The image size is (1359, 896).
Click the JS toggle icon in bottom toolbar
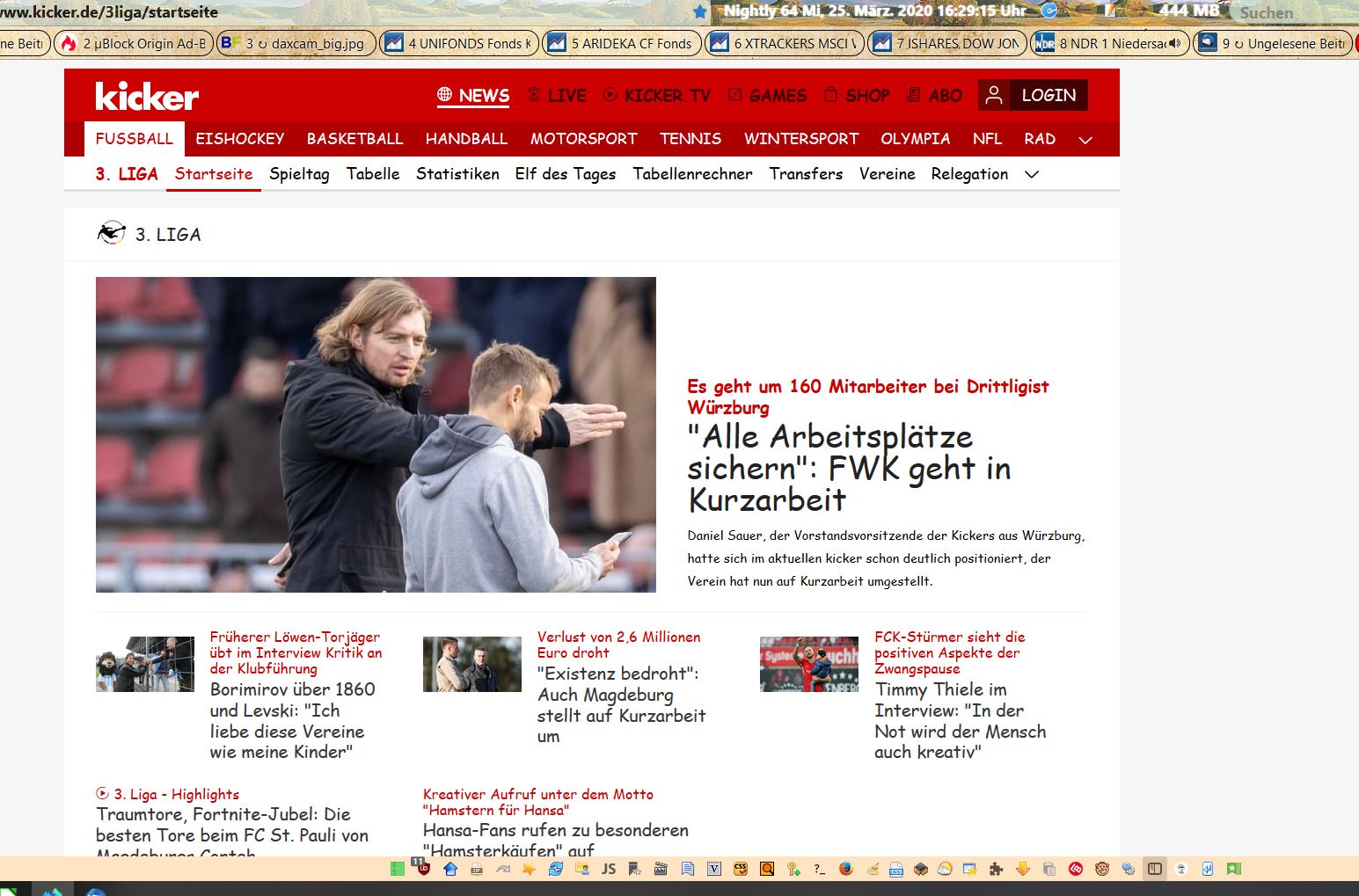point(609,869)
